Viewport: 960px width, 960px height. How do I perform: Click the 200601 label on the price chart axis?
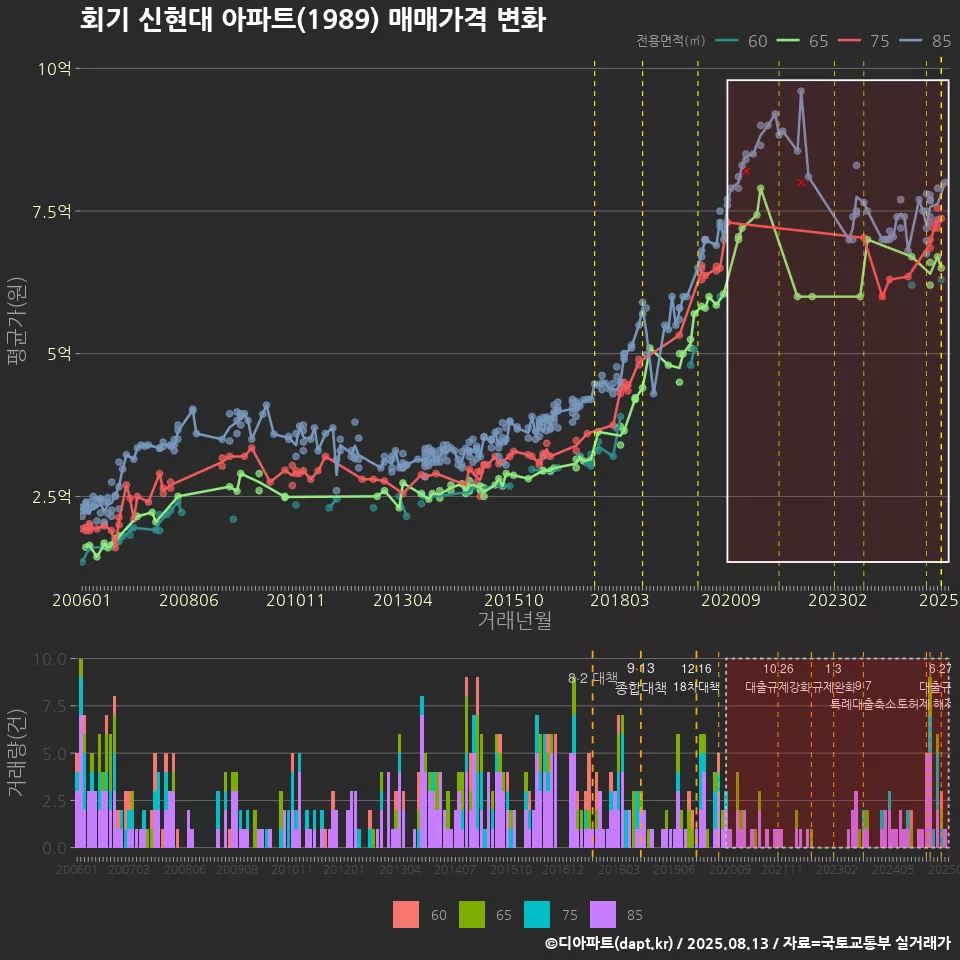[81, 600]
